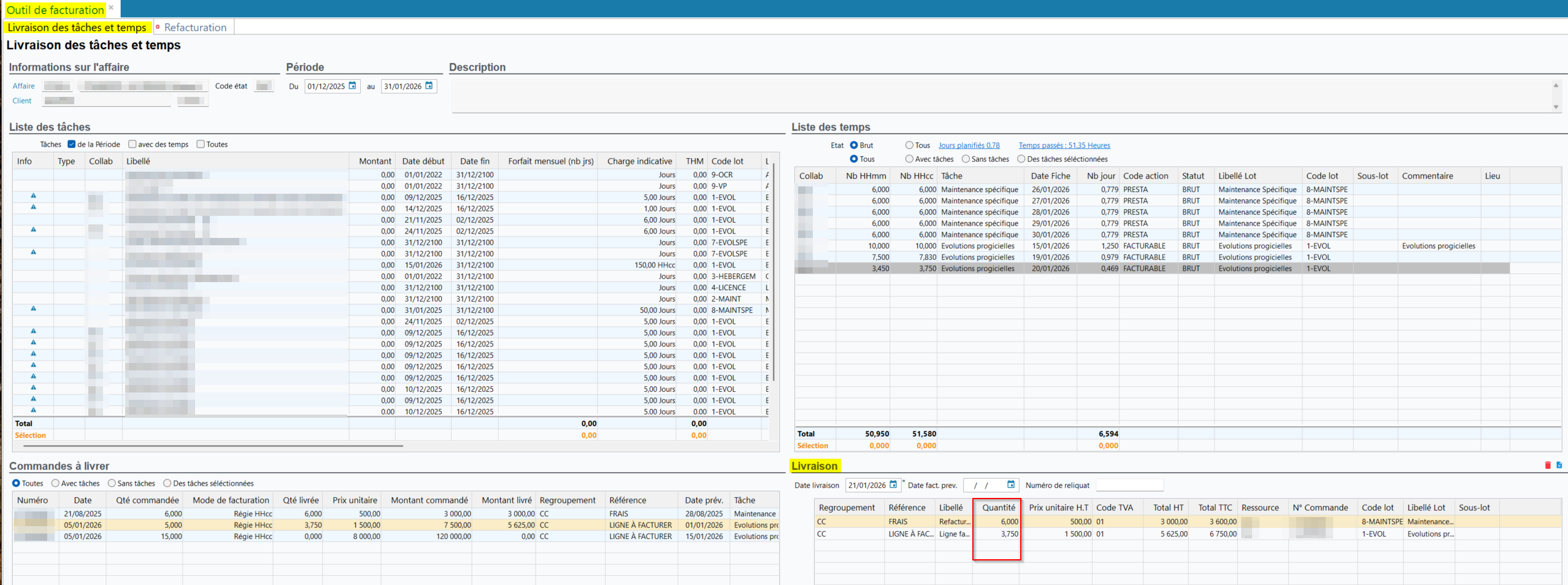Open the Date fact. prev. calendar picker
Image resolution: width=1568 pixels, height=585 pixels.
point(1010,484)
